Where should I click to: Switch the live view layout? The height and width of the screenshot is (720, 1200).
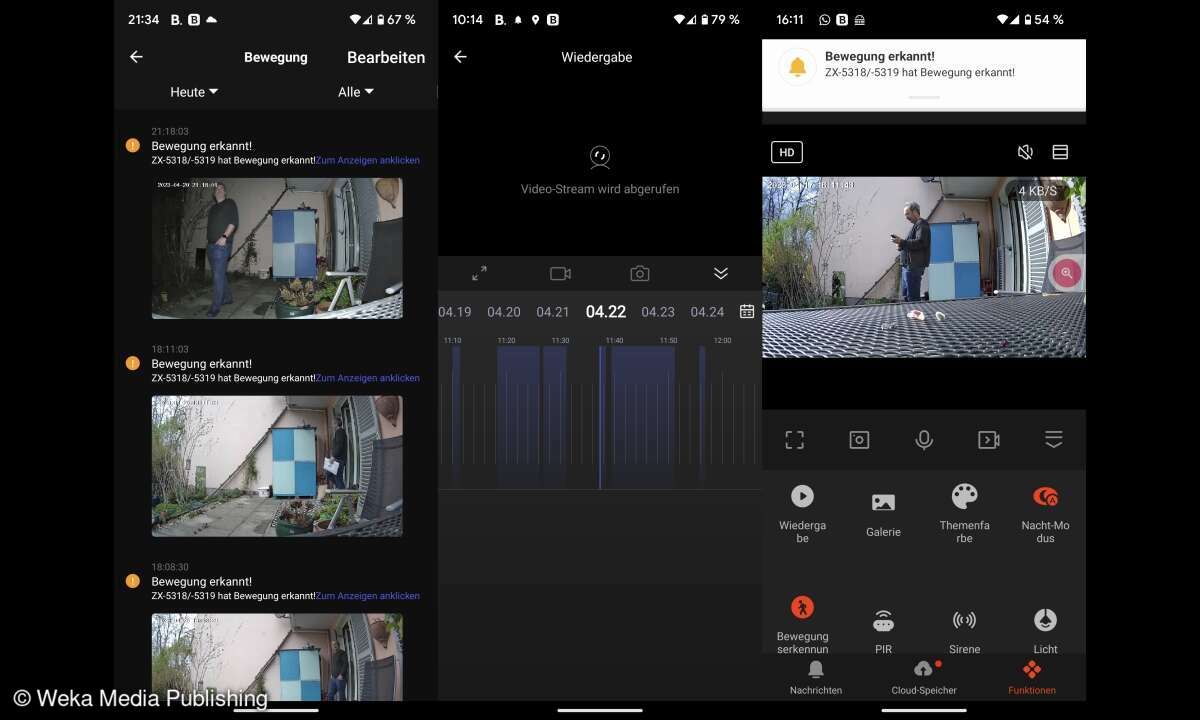(1061, 152)
